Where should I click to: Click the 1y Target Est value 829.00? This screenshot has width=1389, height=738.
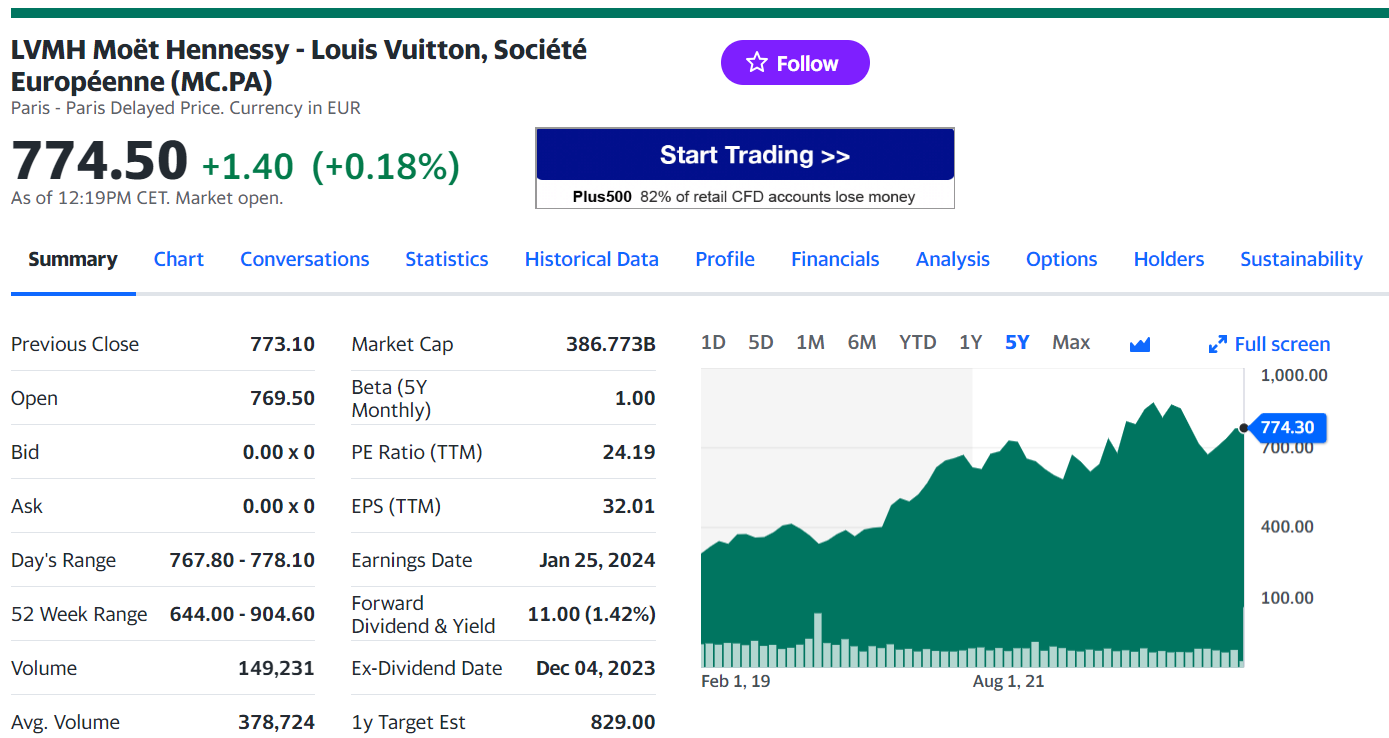coord(623,722)
